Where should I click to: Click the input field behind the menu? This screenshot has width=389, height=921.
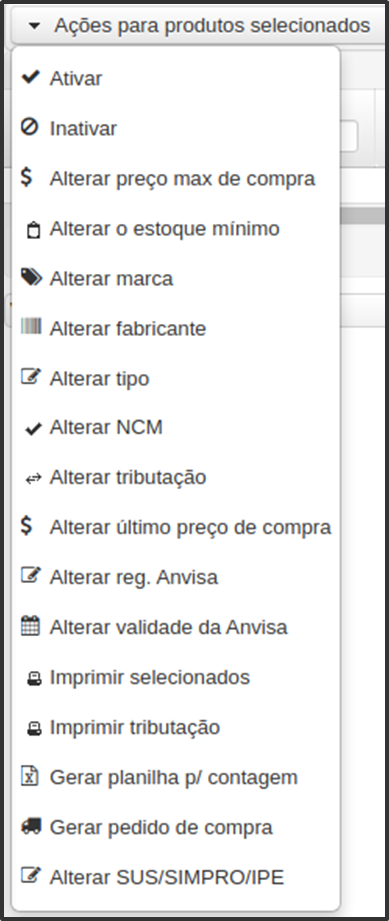pos(348,136)
